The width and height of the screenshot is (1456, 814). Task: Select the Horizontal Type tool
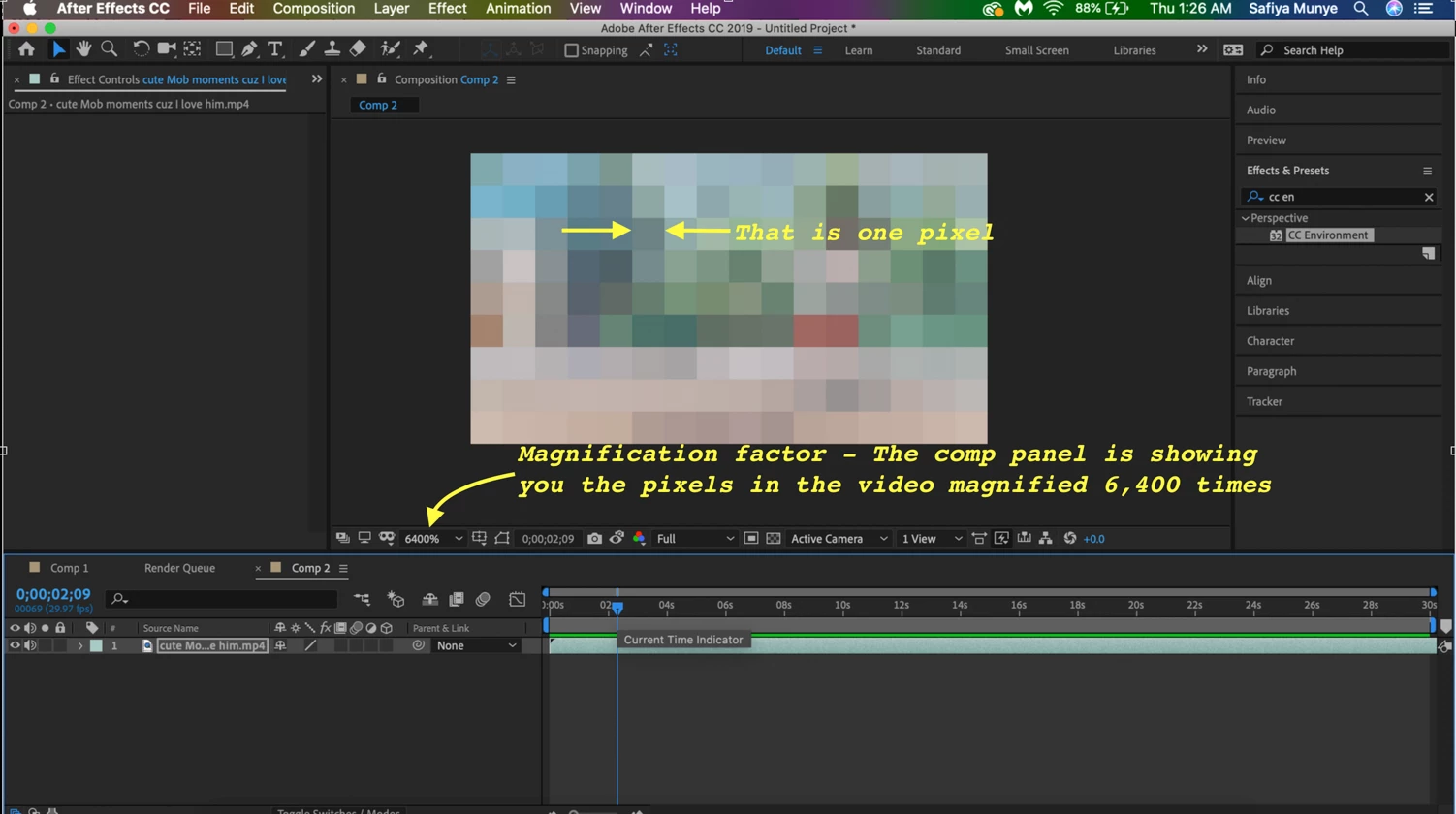[275, 49]
